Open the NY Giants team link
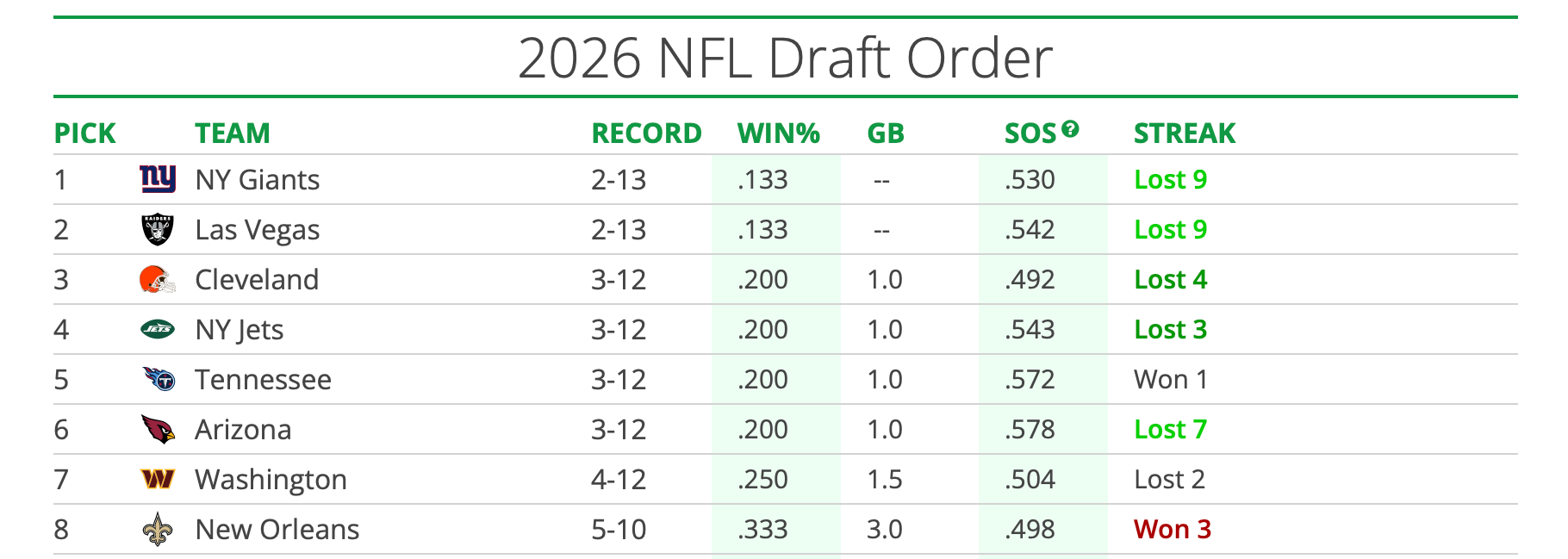The height and width of the screenshot is (559, 1568). [257, 180]
